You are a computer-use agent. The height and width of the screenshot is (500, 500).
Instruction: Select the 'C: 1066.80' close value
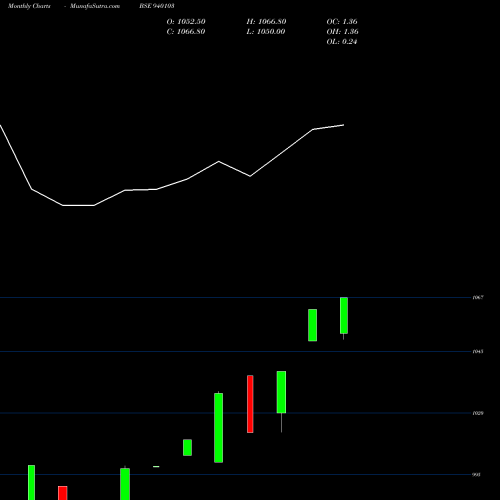tap(186, 32)
